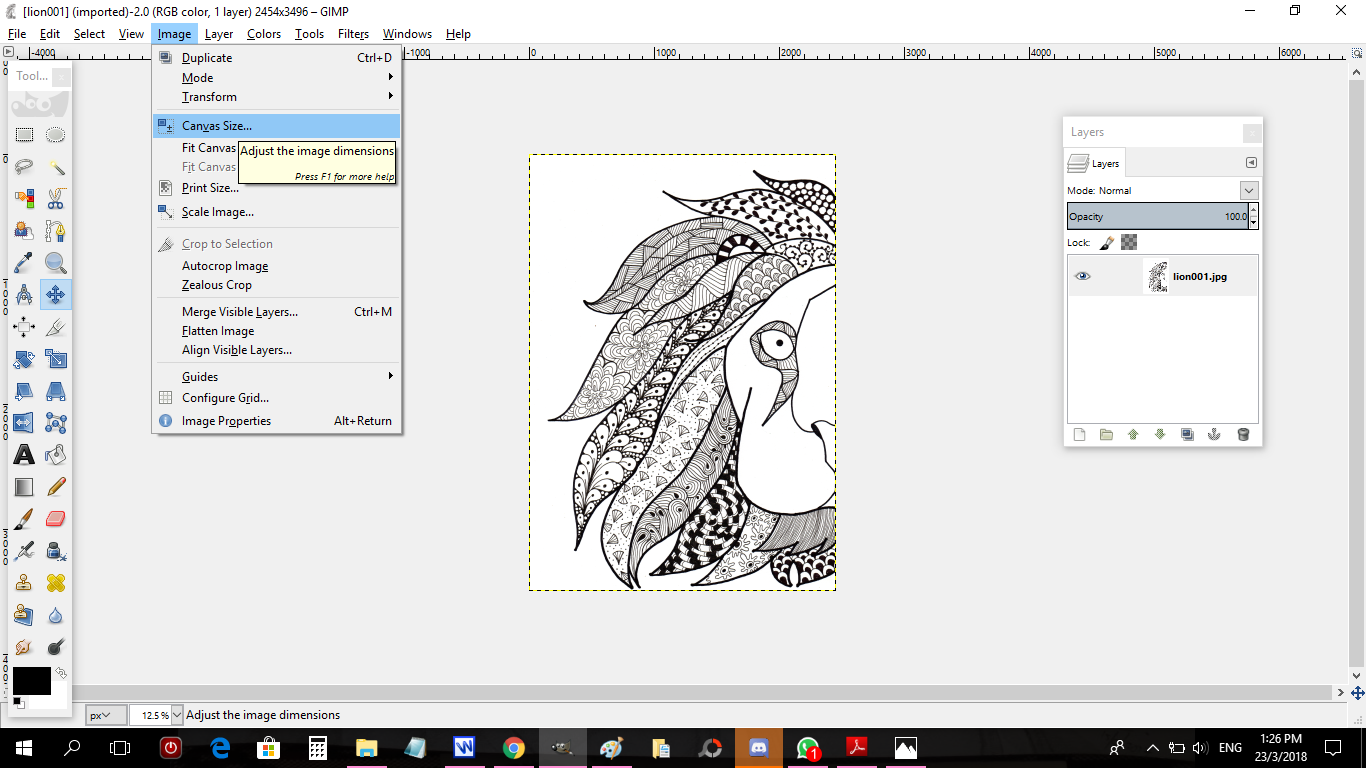Select the Flip tool
The width and height of the screenshot is (1366, 768).
(24, 423)
